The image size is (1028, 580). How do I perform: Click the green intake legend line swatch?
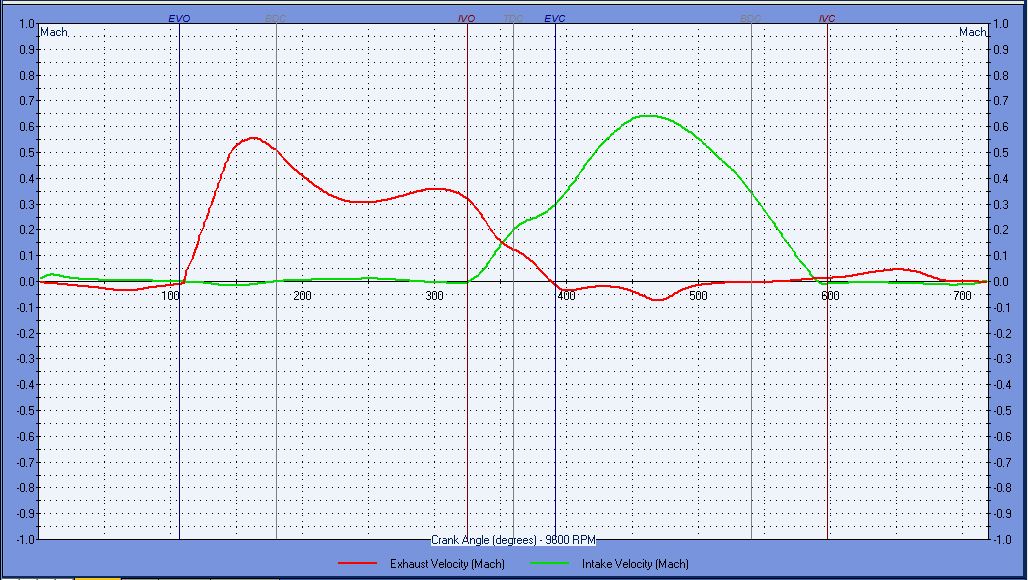click(550, 564)
